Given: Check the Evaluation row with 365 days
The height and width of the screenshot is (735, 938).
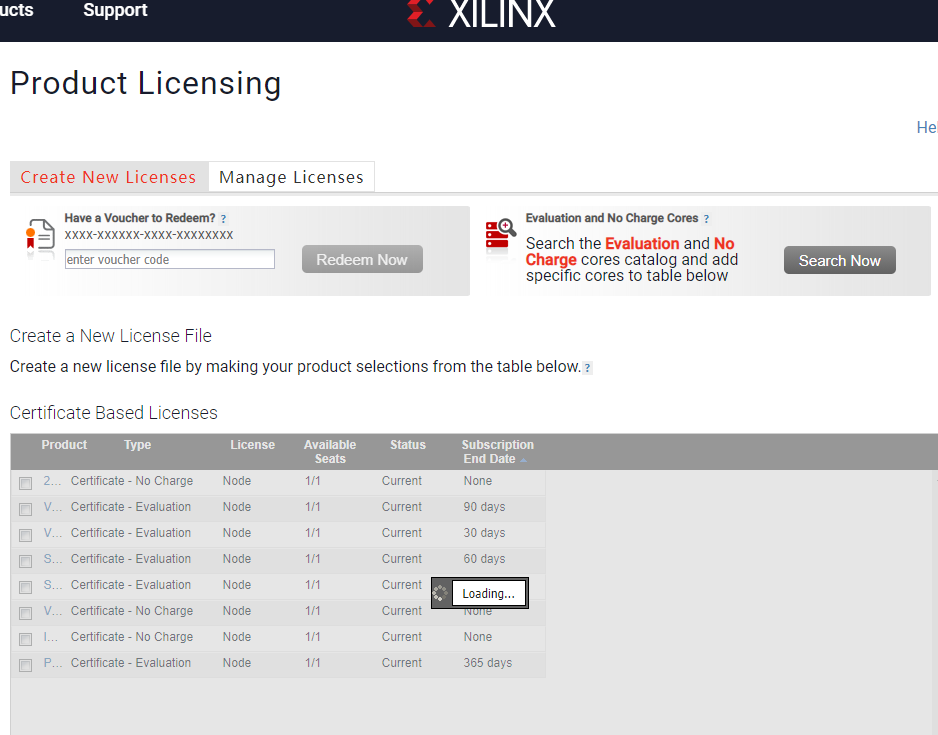Looking at the screenshot, I should click(25, 665).
